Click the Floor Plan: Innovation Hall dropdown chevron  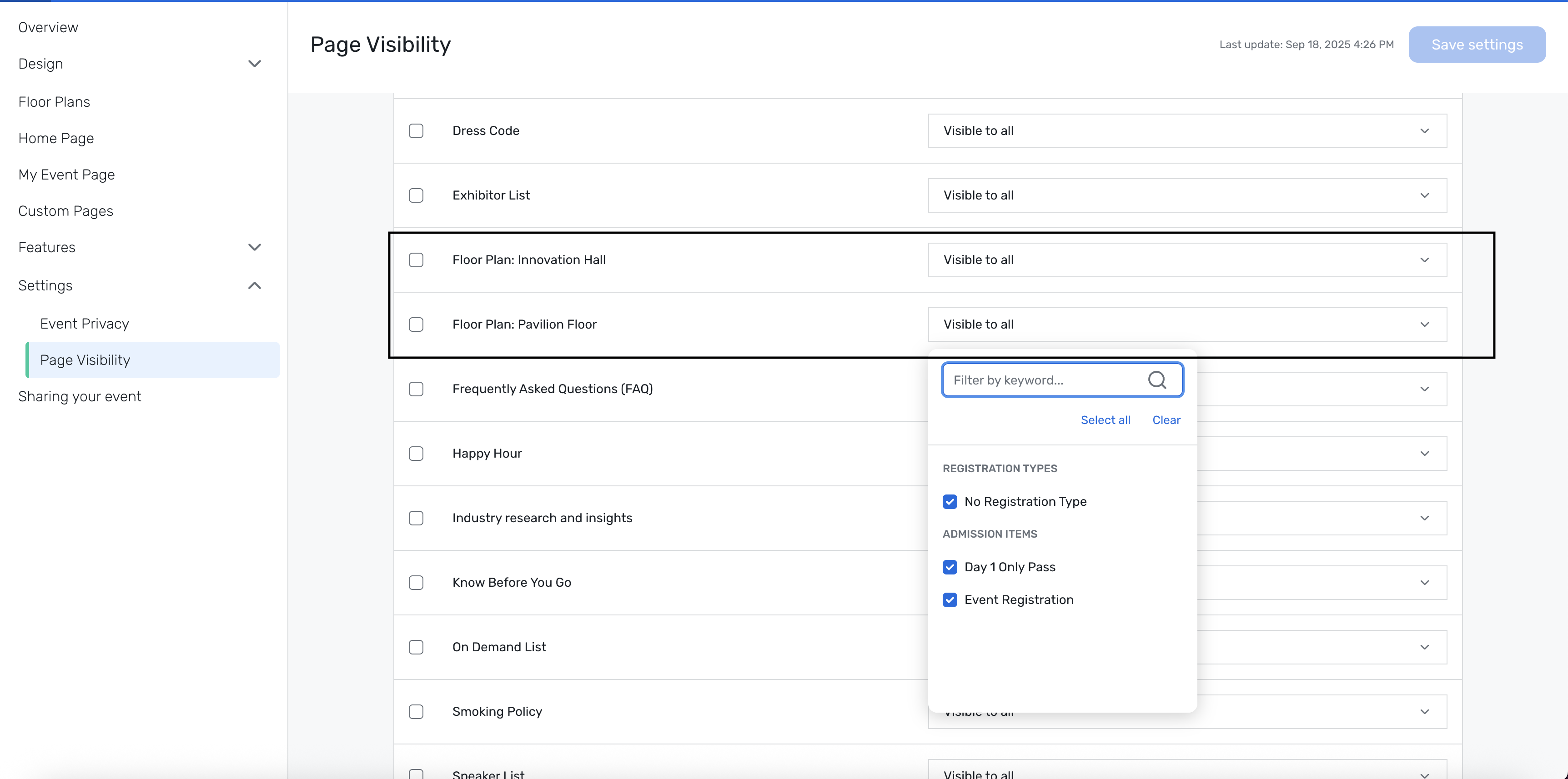(1424, 260)
